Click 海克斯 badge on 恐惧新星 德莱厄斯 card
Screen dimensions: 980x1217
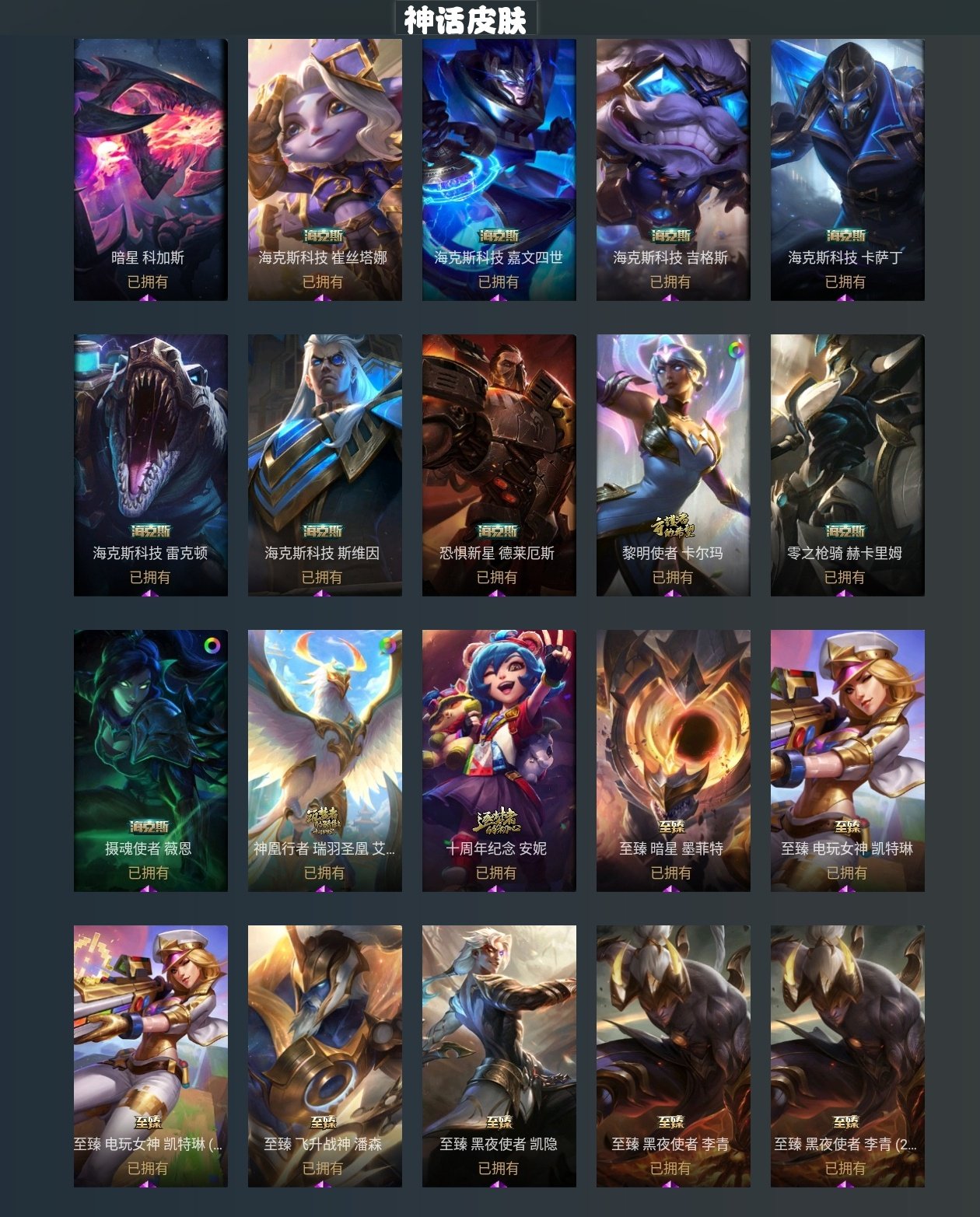click(x=498, y=531)
